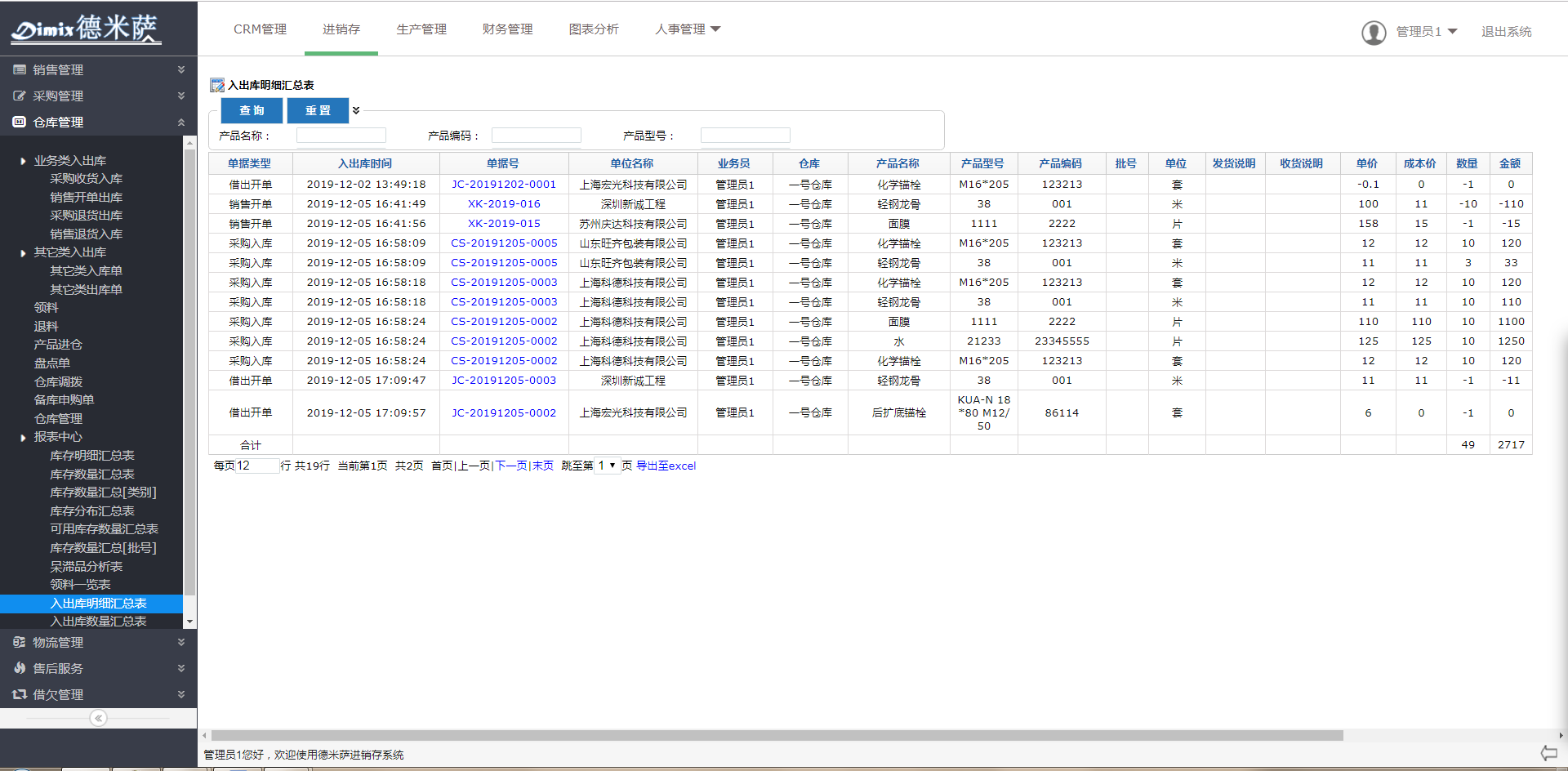Open 入出库数量汇总表 report
Viewport: 1568px width, 771px height.
(x=98, y=622)
